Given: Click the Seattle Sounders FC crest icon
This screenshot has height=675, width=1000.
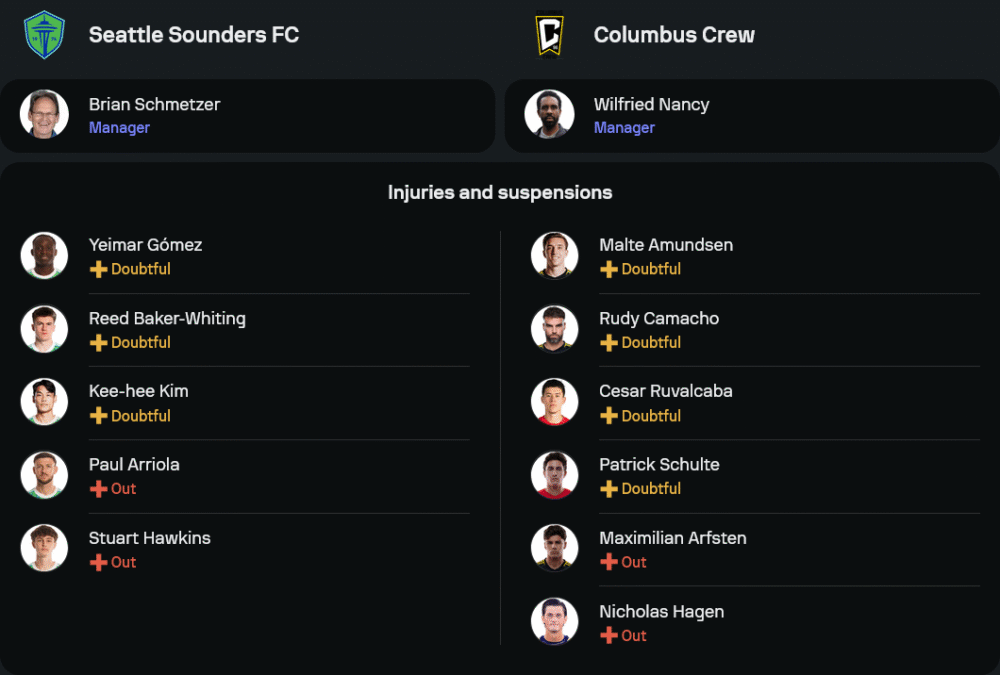Looking at the screenshot, I should tap(43, 35).
